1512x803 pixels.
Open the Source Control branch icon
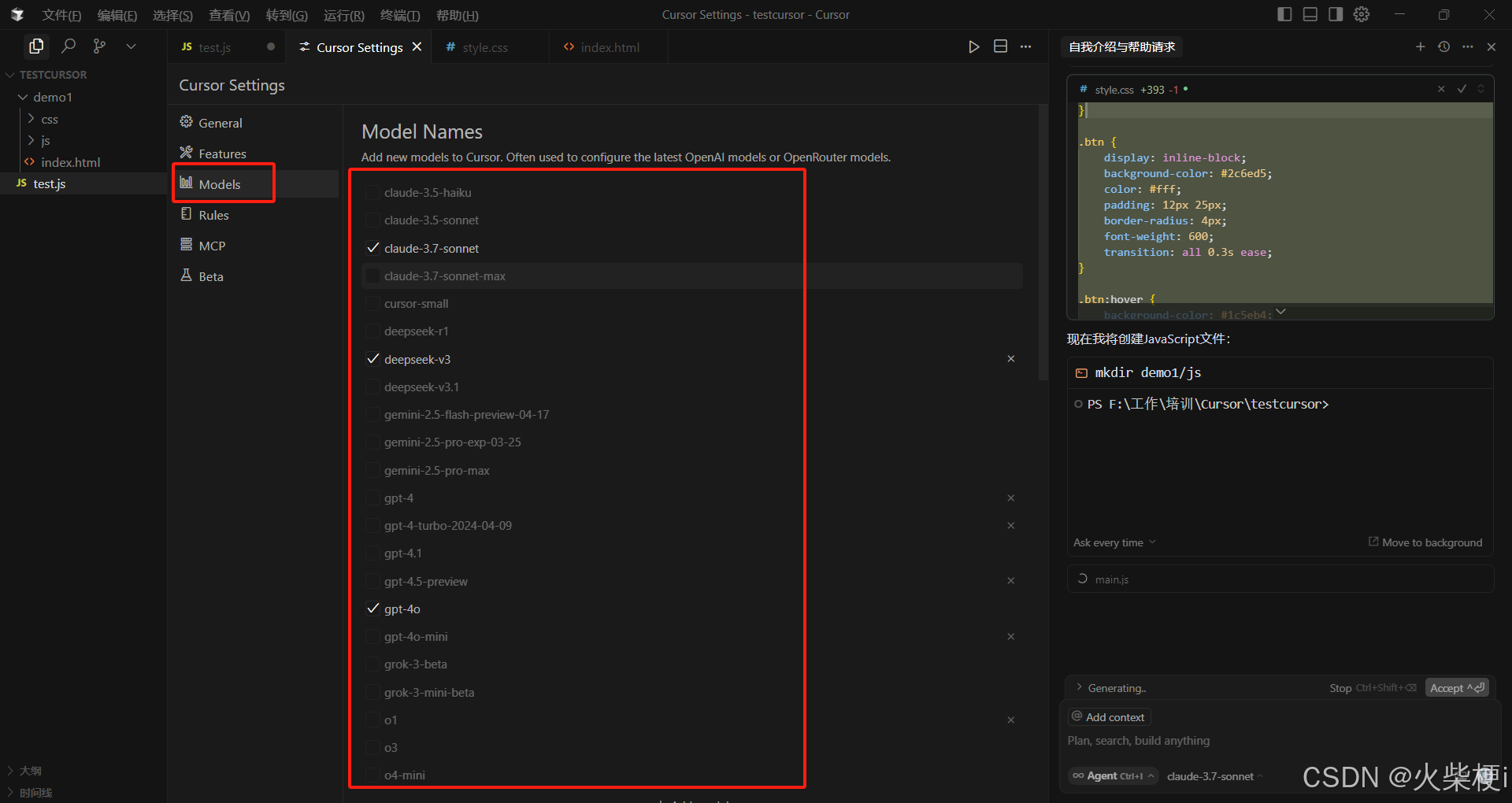(x=99, y=46)
